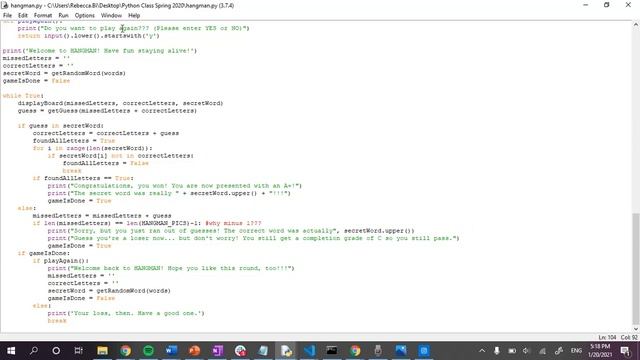
Task: Open Visual Studio Code from the taskbar
Action: pos(309,351)
